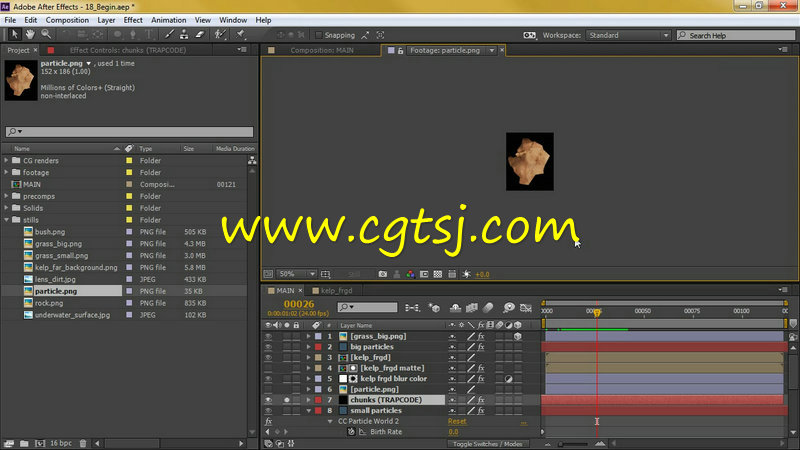Open the graph editor icon

click(x=526, y=308)
